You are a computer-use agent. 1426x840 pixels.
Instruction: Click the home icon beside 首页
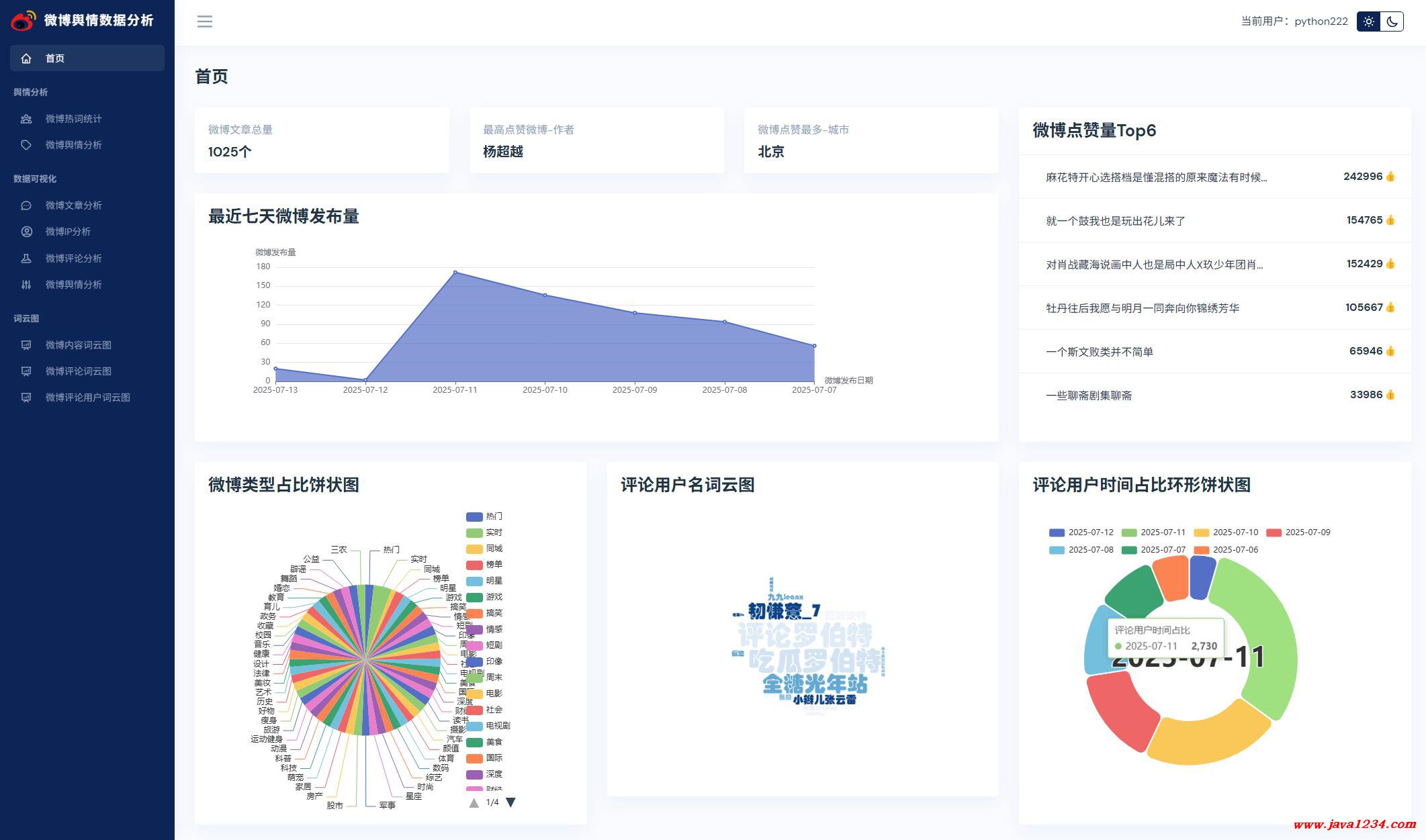(26, 58)
